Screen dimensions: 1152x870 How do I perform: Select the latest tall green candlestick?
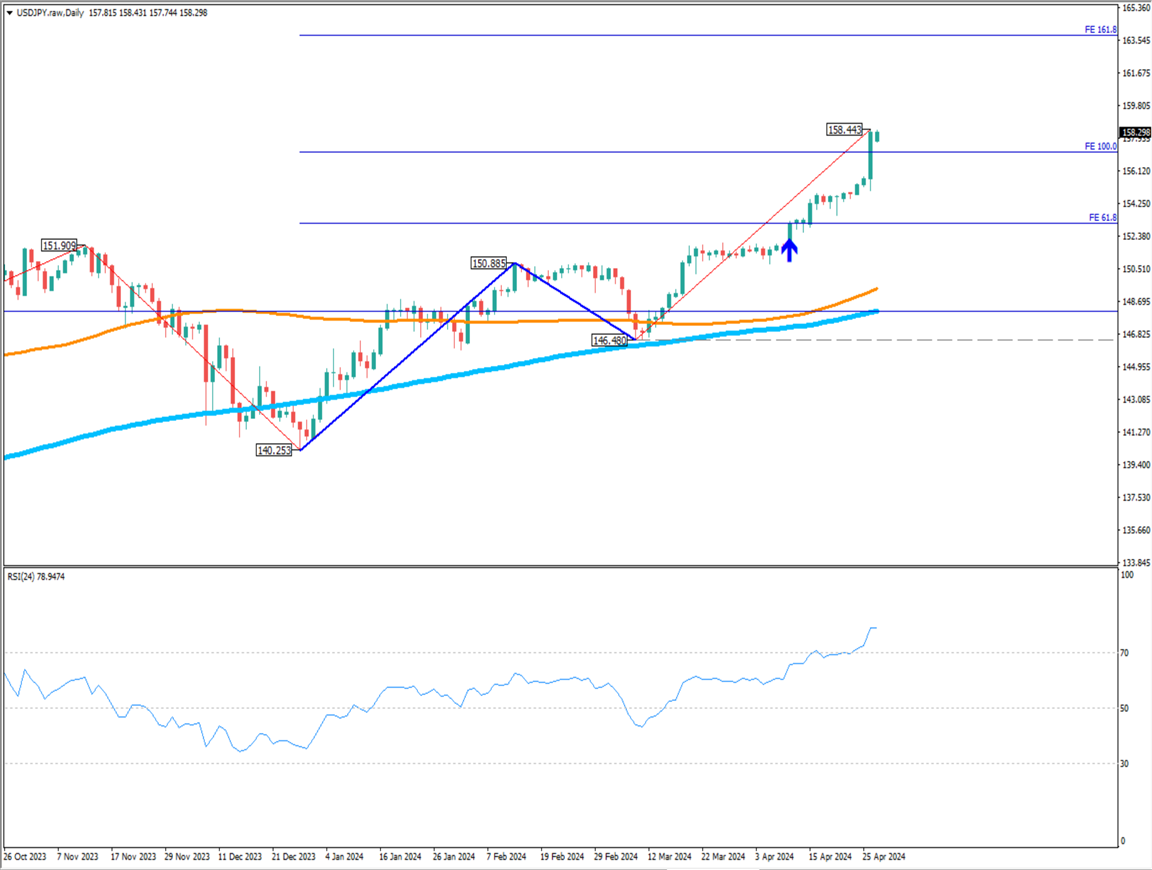click(871, 158)
